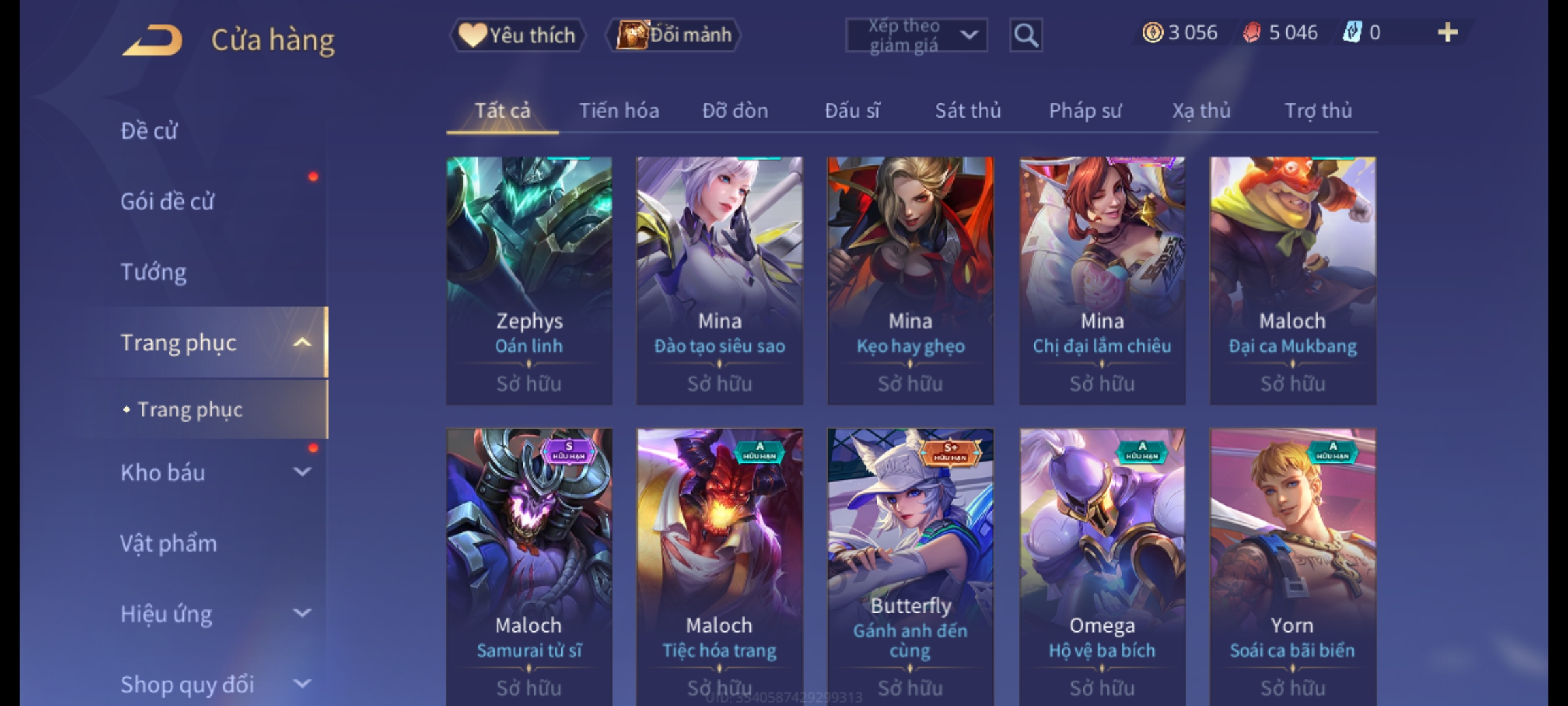Switch to the Pháp sư tab
Screen dimensions: 1568x706
tap(1085, 110)
